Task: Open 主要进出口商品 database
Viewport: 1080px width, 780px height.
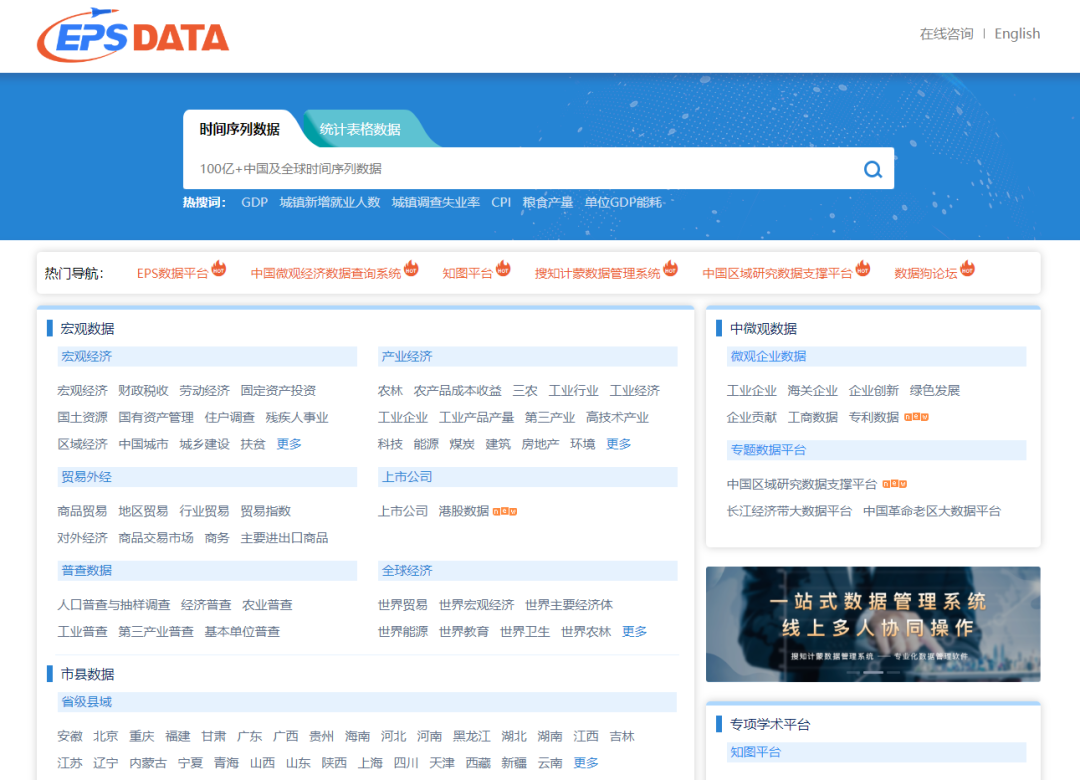Action: tap(284, 538)
